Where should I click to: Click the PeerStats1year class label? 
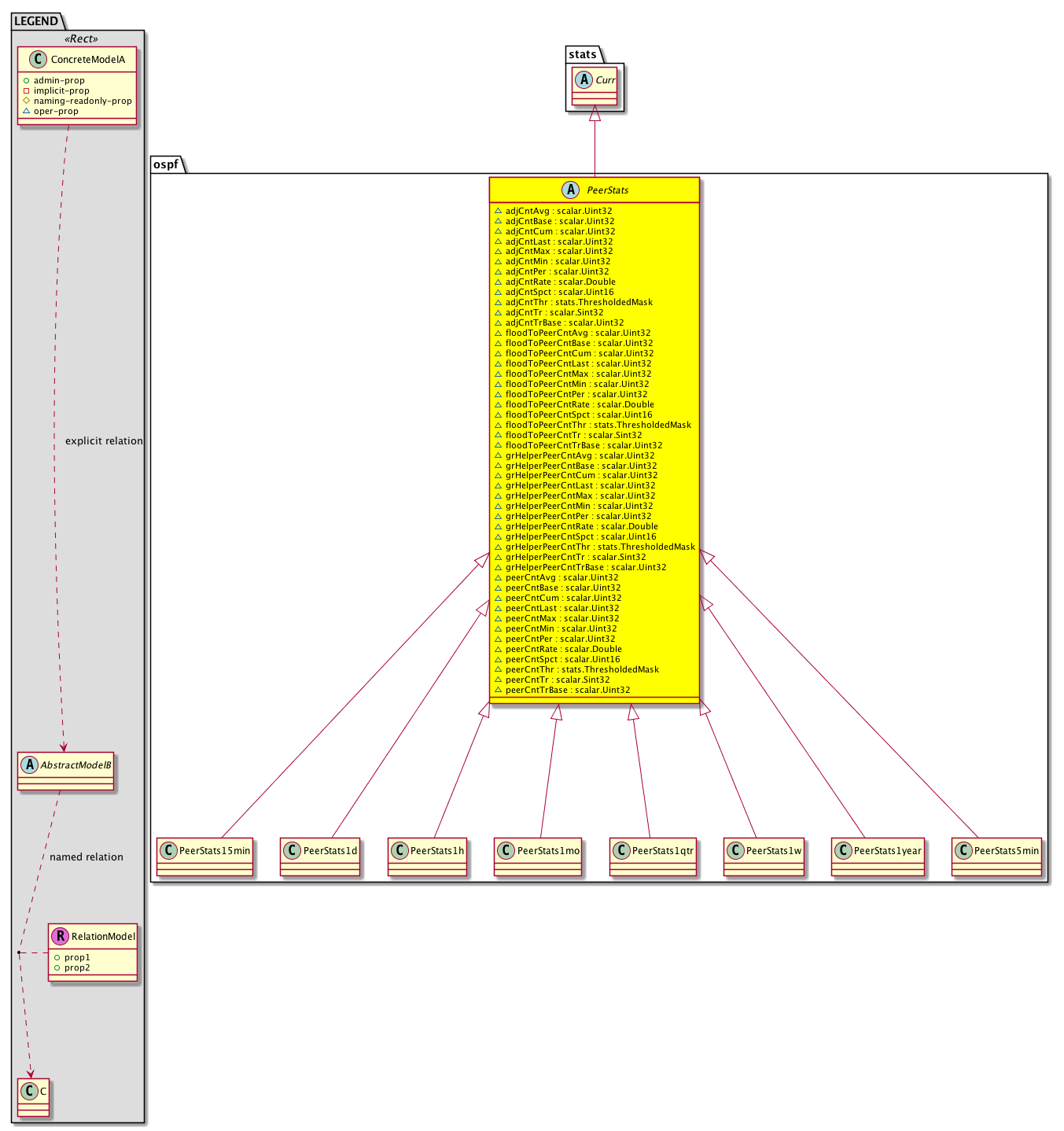point(887,850)
